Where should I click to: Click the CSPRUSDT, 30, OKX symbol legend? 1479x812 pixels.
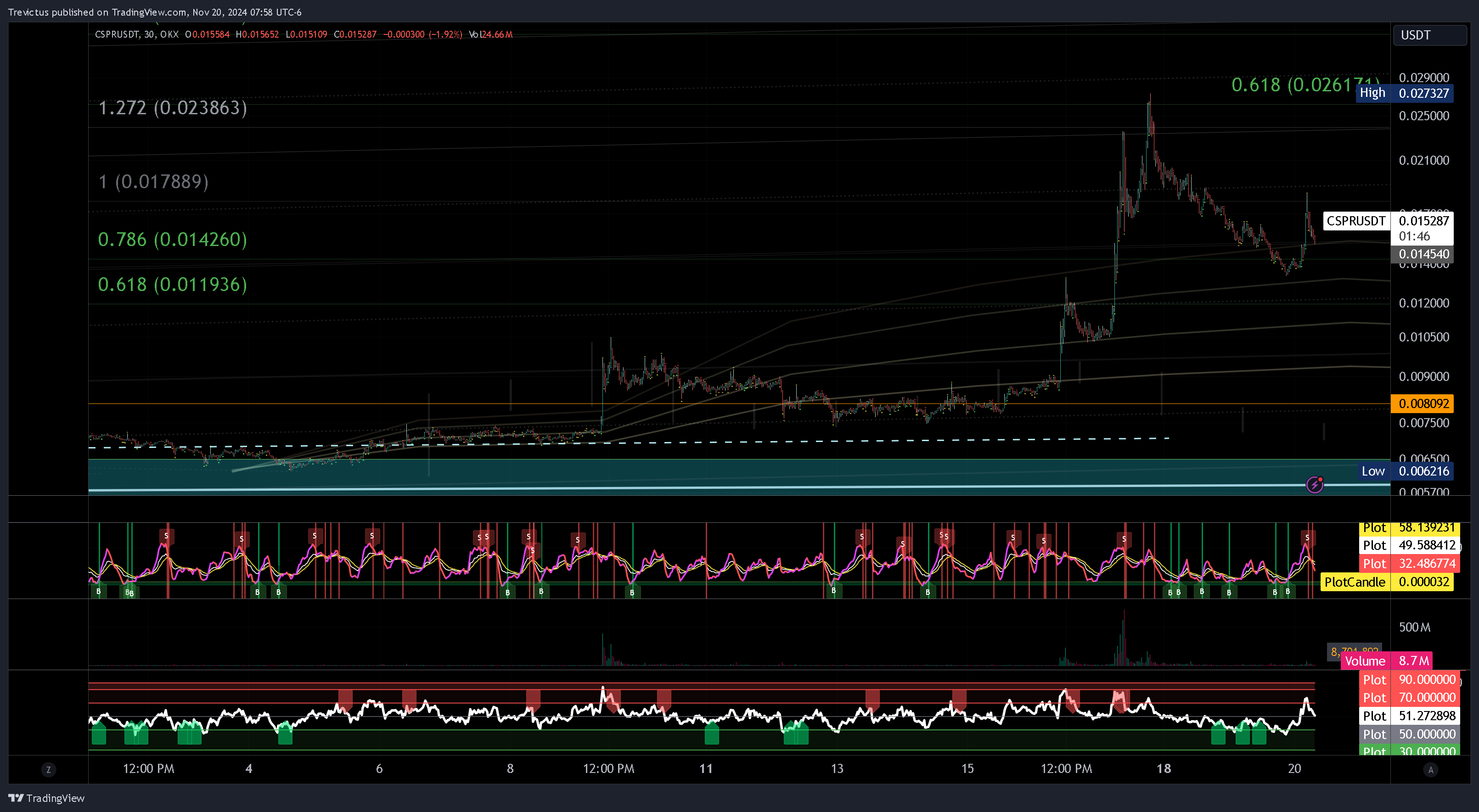click(x=137, y=34)
